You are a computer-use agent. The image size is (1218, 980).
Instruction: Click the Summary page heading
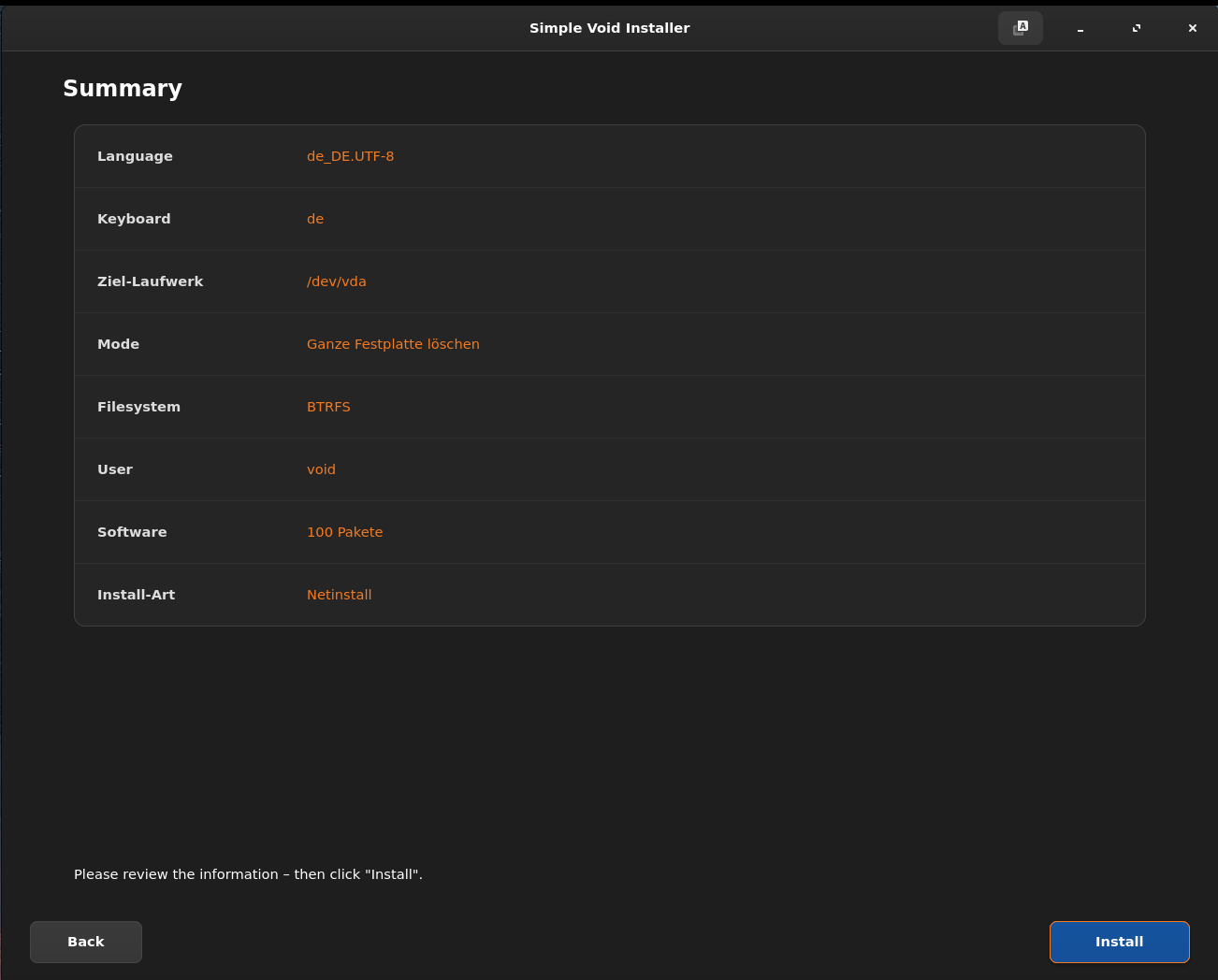point(123,88)
